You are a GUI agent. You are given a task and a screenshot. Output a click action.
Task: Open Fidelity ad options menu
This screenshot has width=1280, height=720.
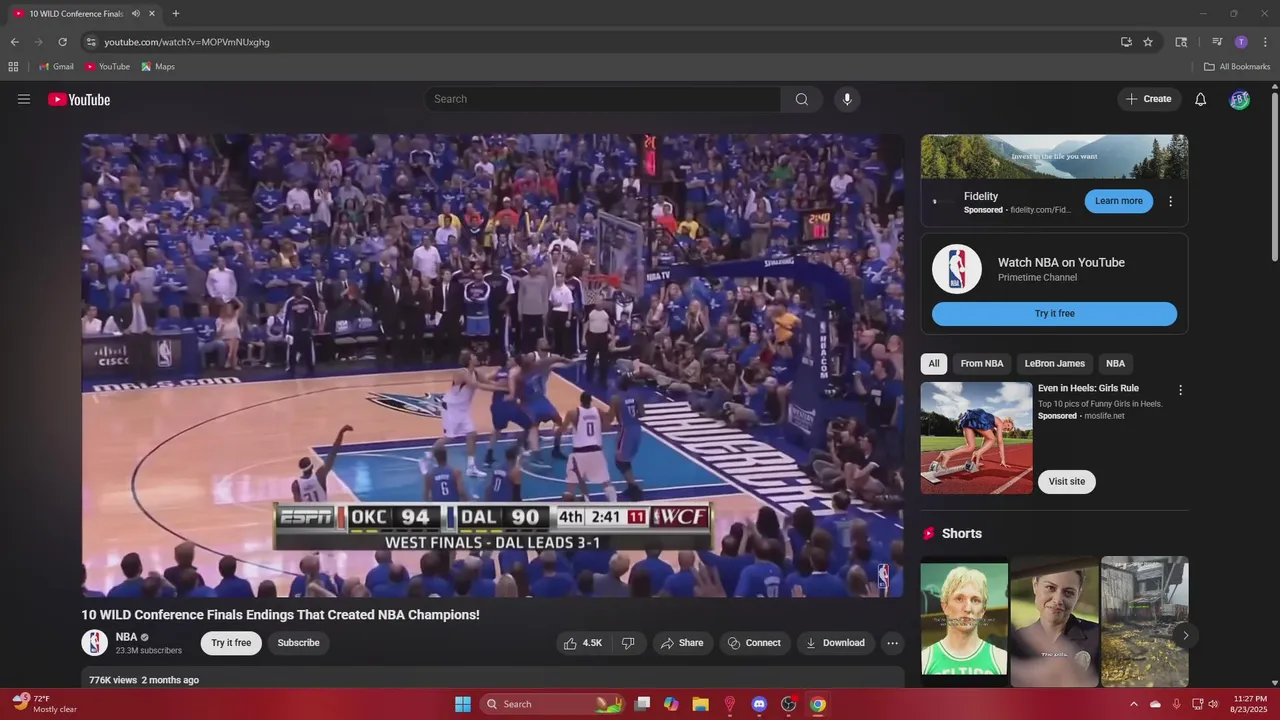(1171, 201)
